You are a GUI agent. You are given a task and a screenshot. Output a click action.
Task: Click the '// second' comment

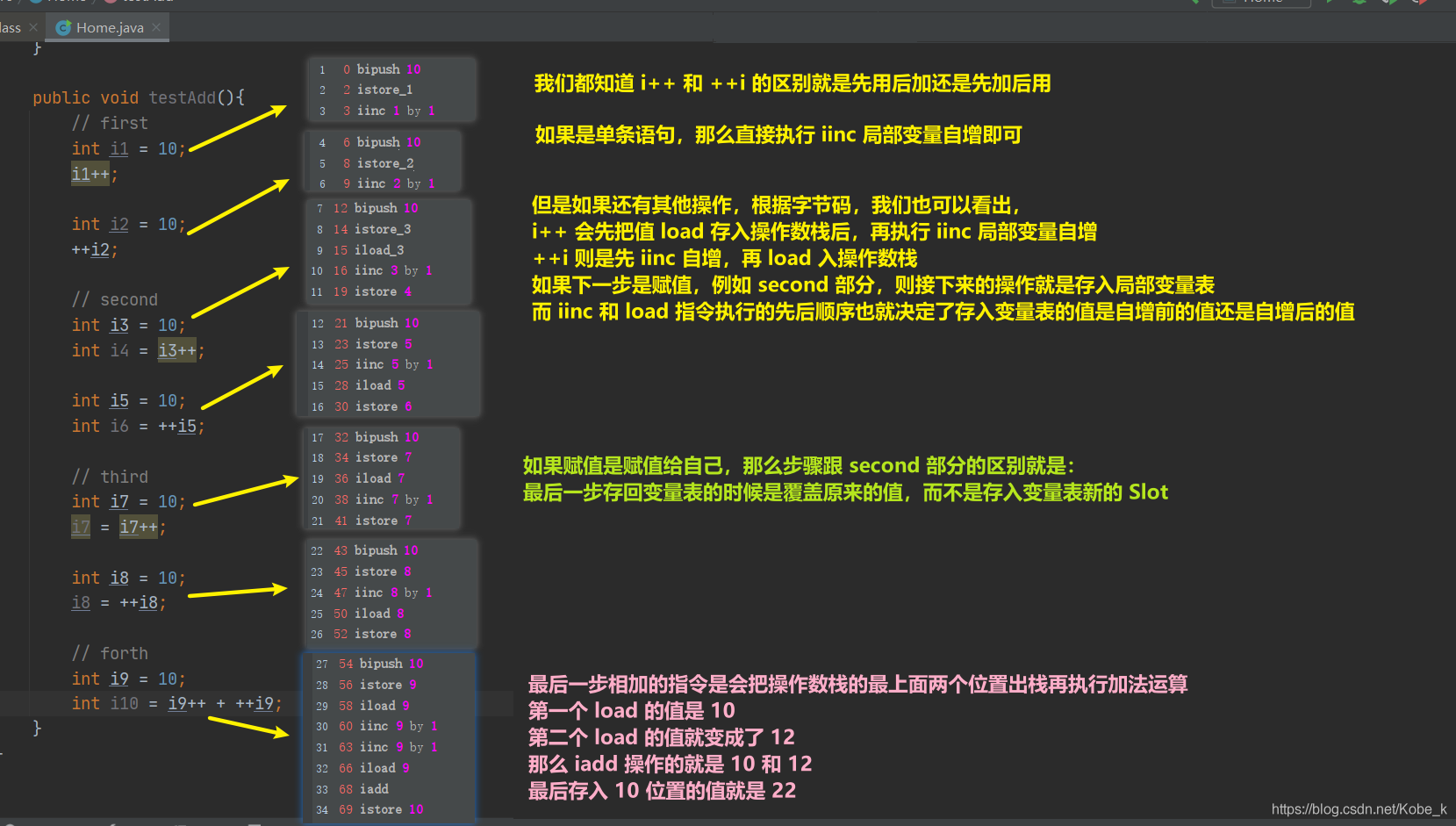click(x=115, y=299)
